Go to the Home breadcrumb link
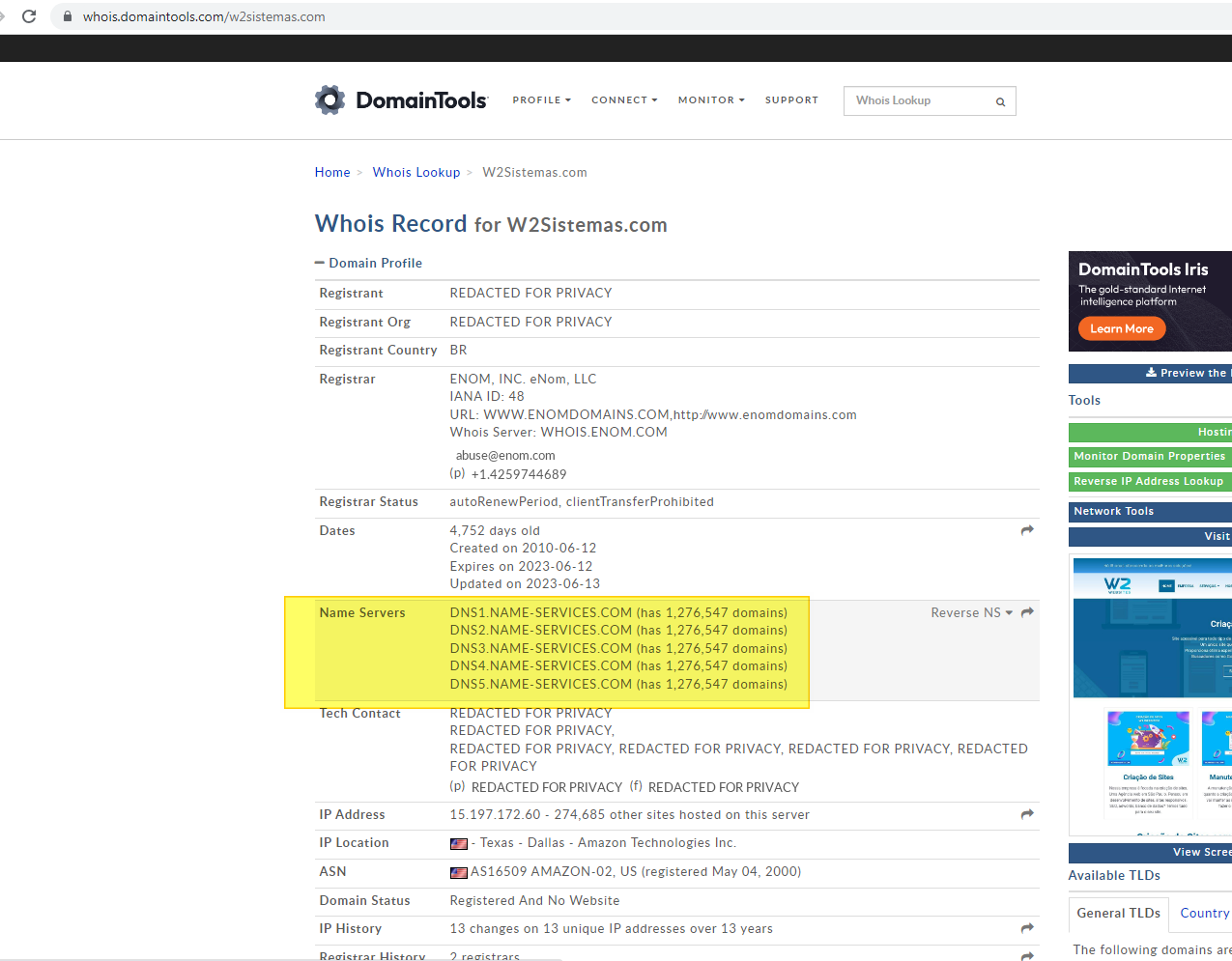 (332, 172)
